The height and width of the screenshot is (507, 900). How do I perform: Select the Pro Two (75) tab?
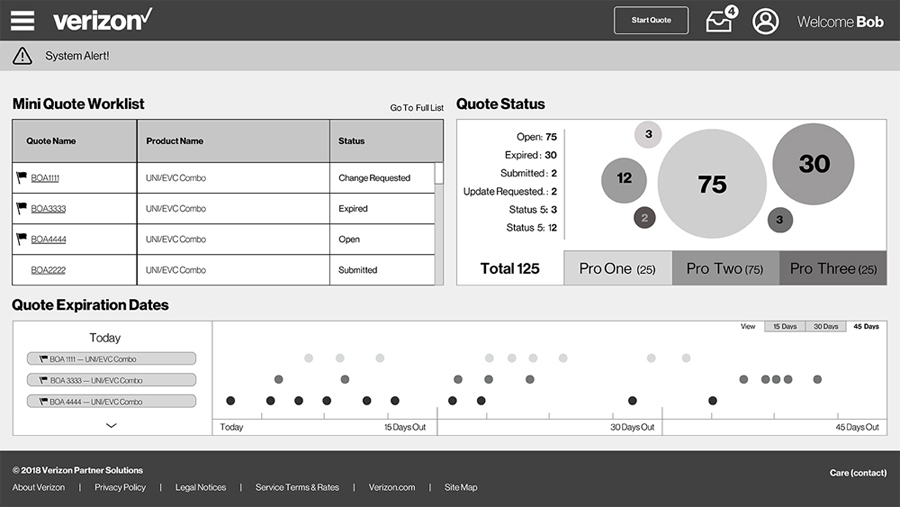[x=725, y=268]
